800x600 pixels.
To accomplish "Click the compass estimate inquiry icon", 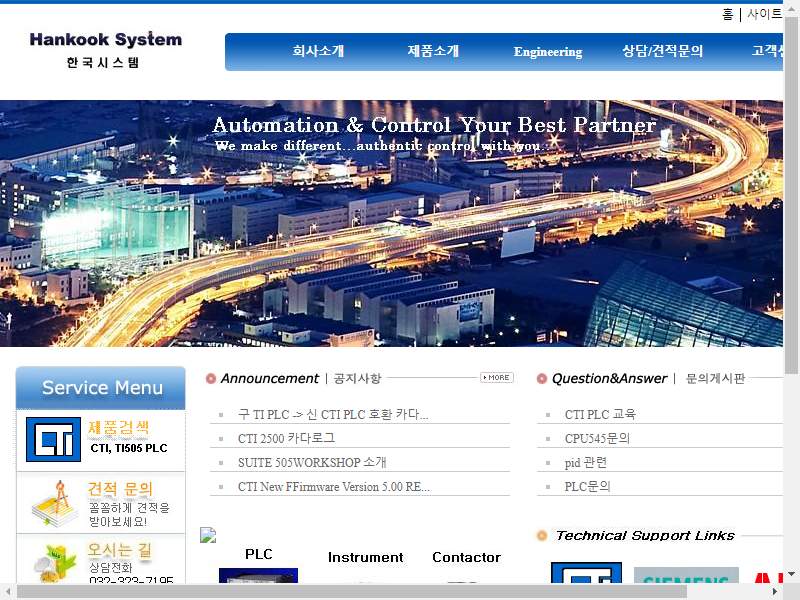I will pos(53,503).
